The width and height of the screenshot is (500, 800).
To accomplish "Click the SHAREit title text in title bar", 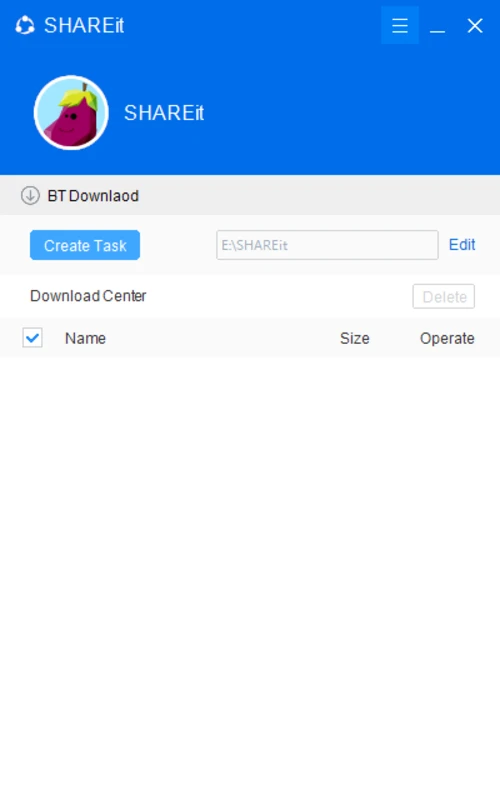I will click(84, 26).
